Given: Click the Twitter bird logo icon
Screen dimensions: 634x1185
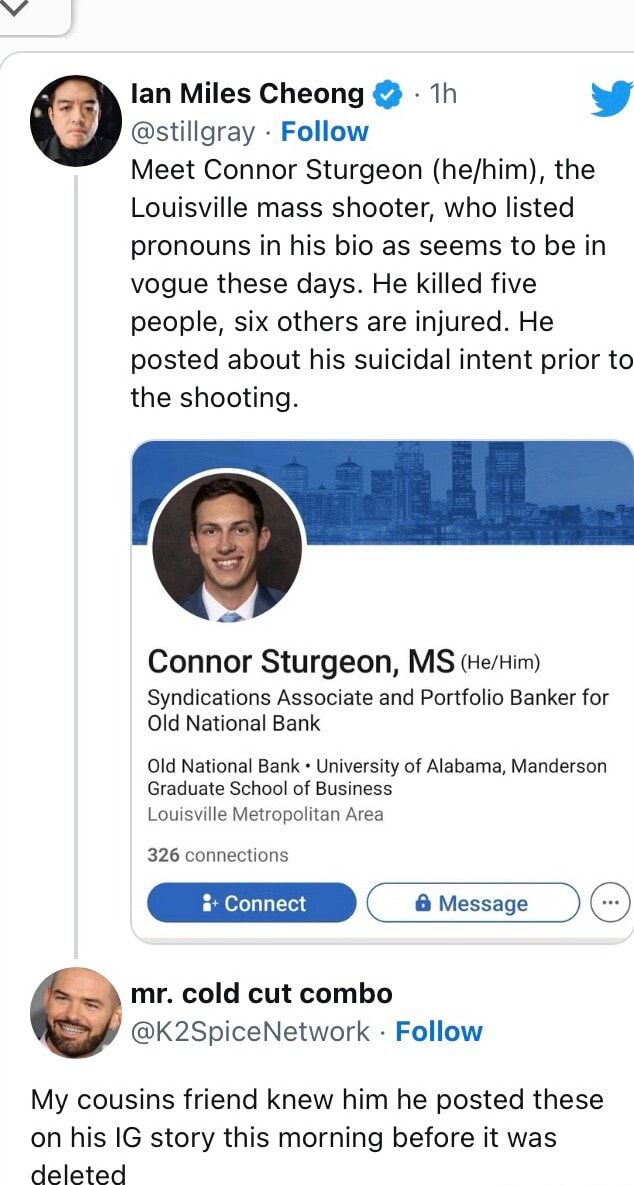Looking at the screenshot, I should pos(612,99).
